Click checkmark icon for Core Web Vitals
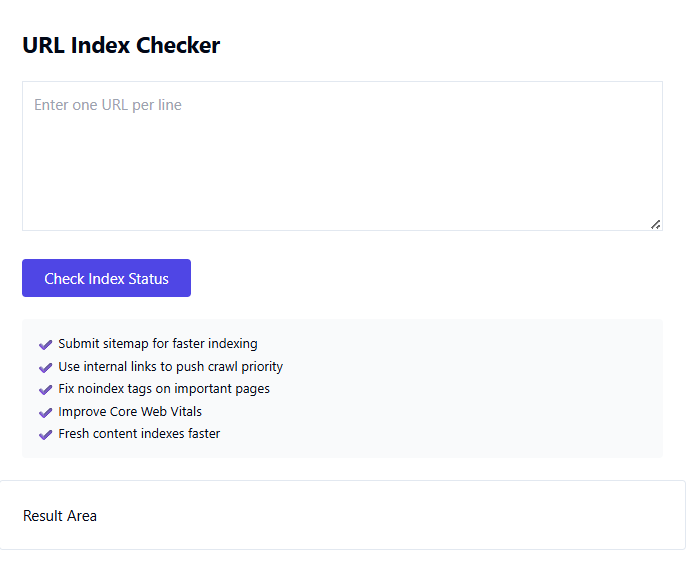 pyautogui.click(x=45, y=412)
